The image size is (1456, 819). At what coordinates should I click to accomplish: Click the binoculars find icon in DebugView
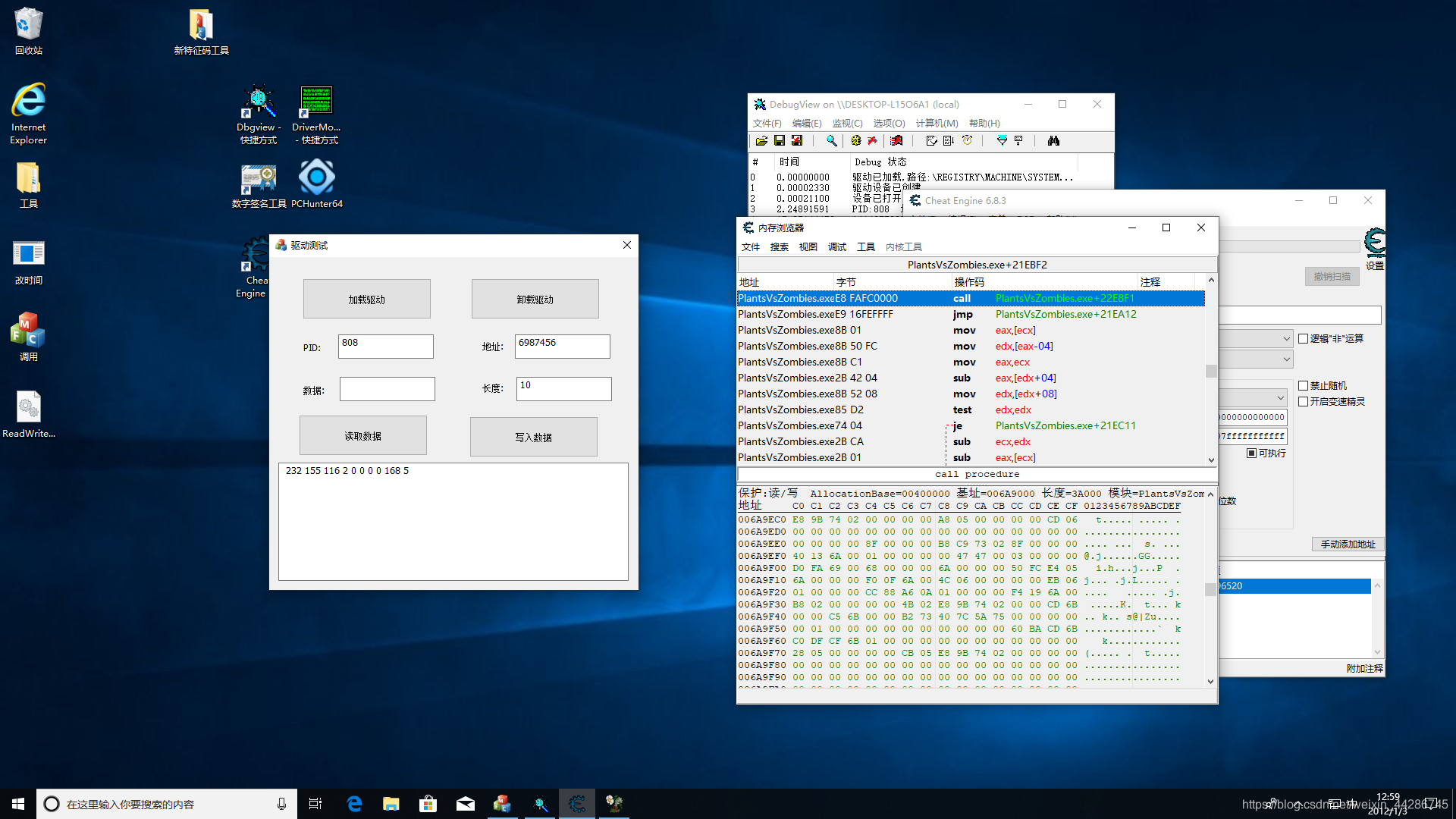[1053, 141]
